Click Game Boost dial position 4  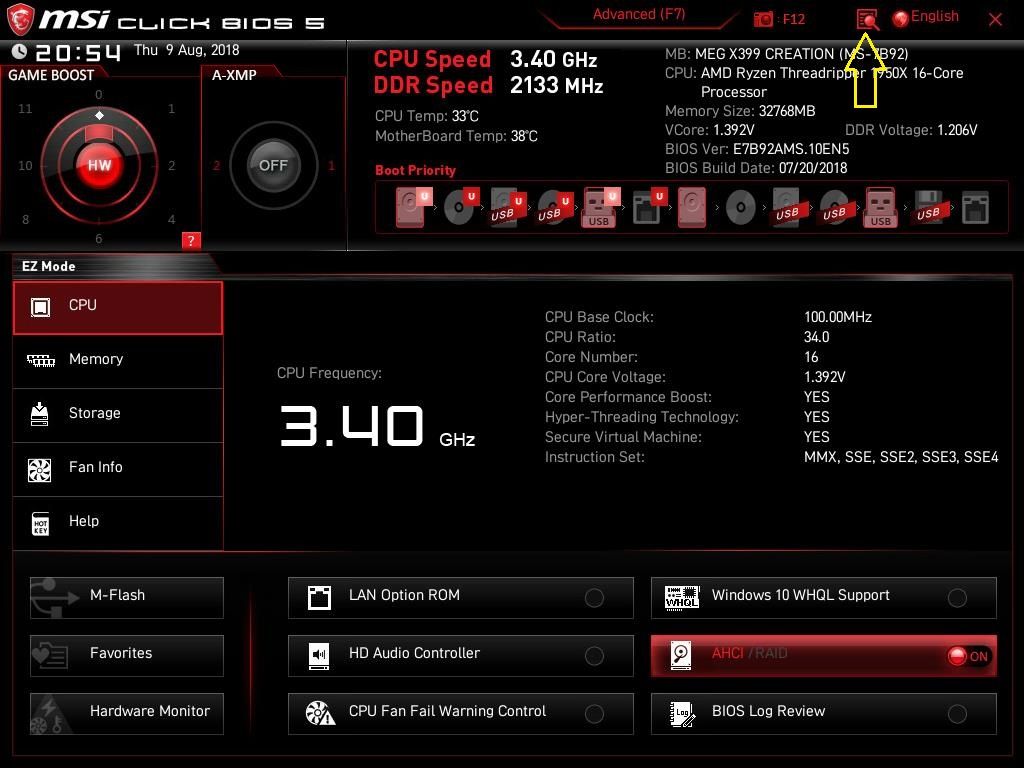[x=171, y=219]
